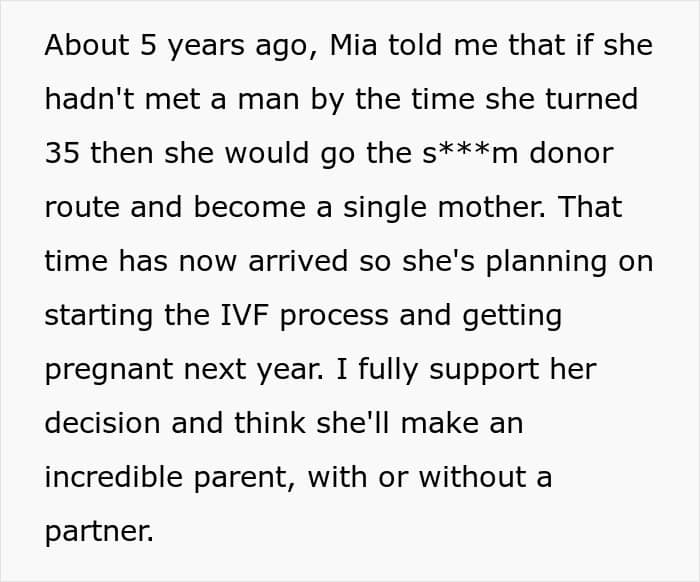Click the word "IVF"
Screen dimensions: 700x582
(x=245, y=315)
